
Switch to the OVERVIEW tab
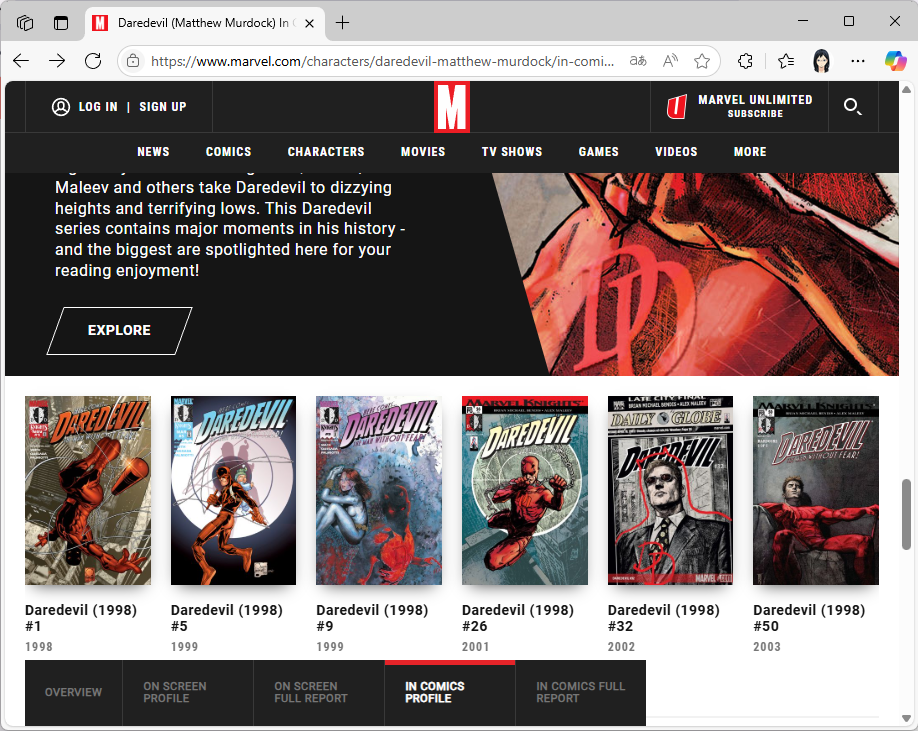[x=74, y=693]
